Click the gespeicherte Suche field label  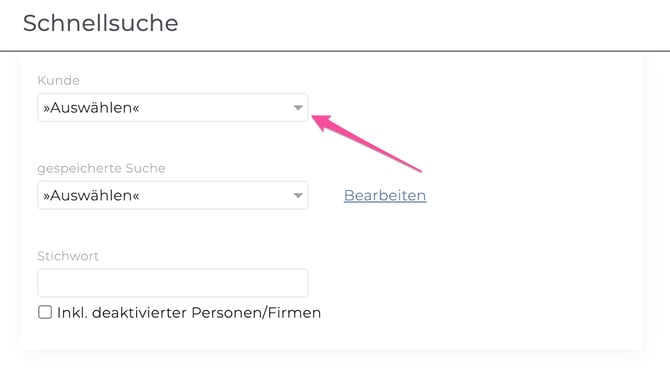click(101, 168)
